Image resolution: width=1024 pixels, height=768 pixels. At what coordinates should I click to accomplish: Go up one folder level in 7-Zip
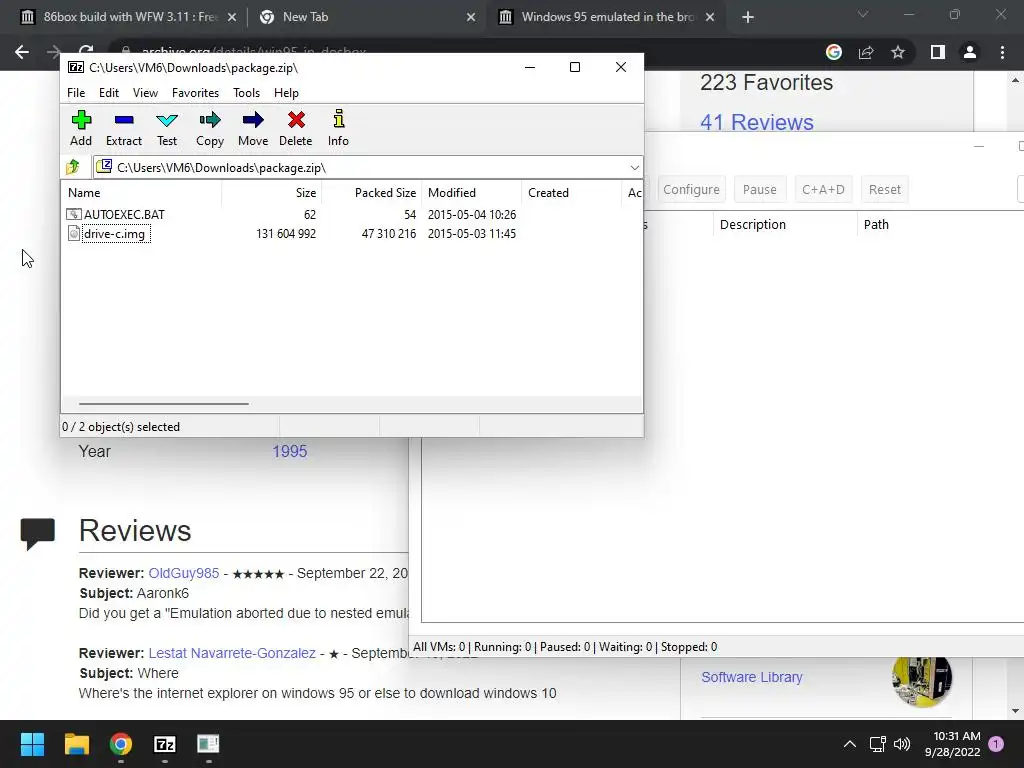coord(73,167)
